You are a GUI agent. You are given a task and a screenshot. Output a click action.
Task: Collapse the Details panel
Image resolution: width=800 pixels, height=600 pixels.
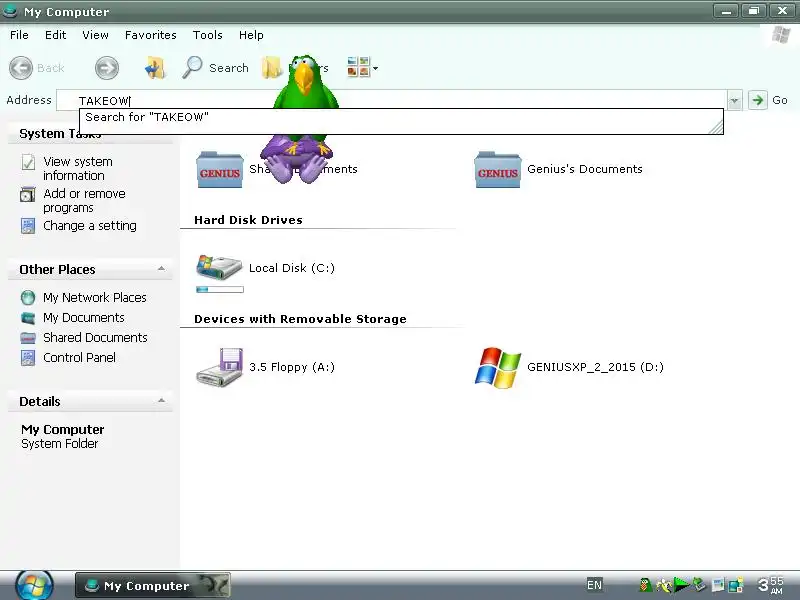point(161,401)
